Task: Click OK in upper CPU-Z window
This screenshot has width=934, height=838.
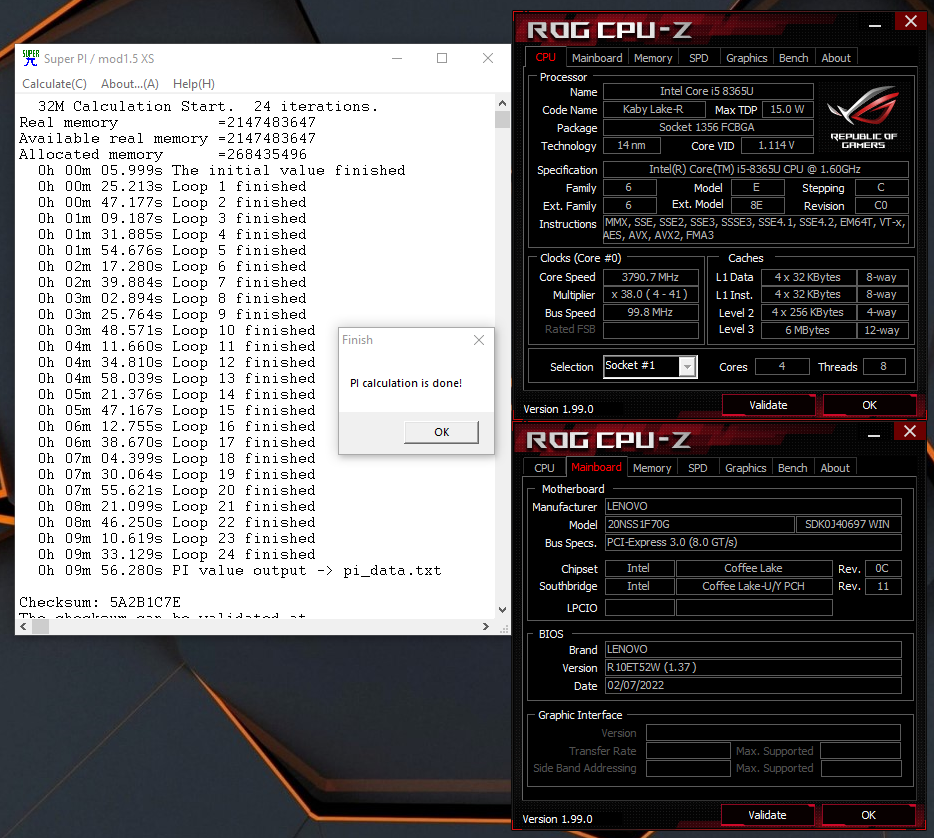Action: point(869,405)
